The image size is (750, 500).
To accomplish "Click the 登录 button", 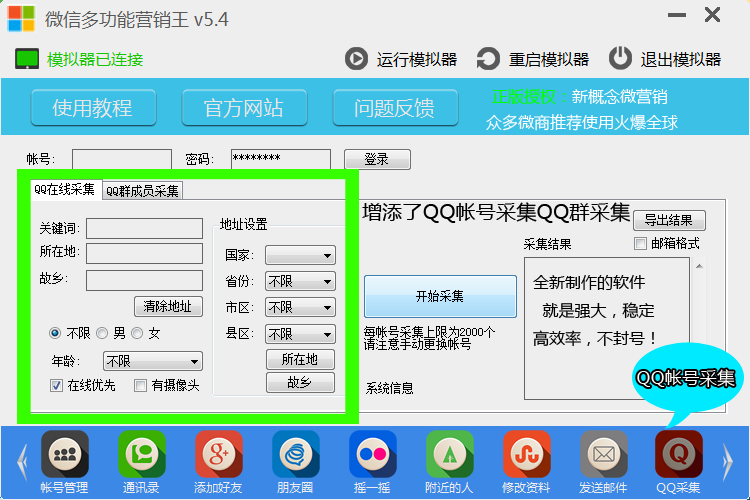I will click(x=377, y=159).
